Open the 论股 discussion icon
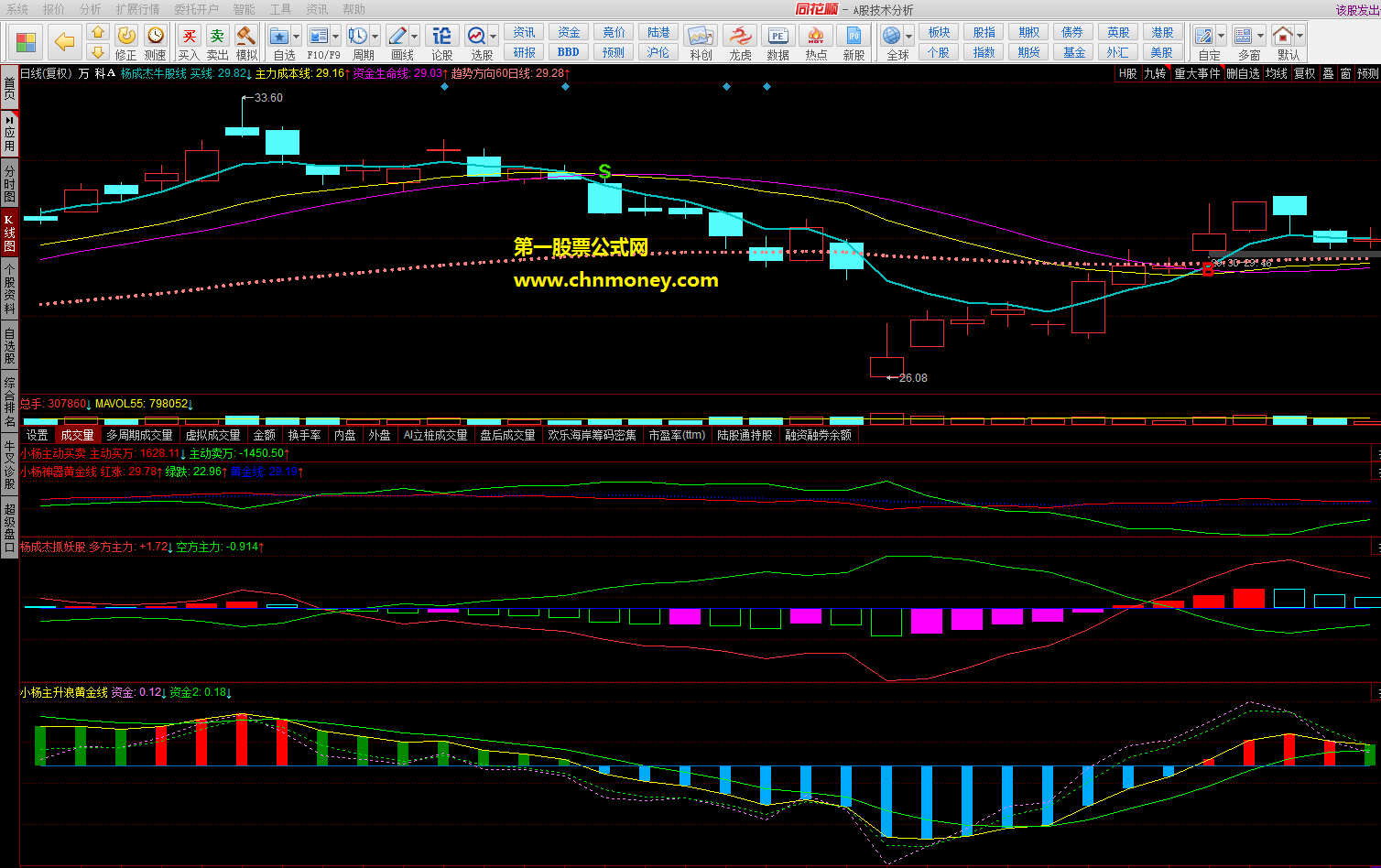The image size is (1381, 868). coord(441,36)
